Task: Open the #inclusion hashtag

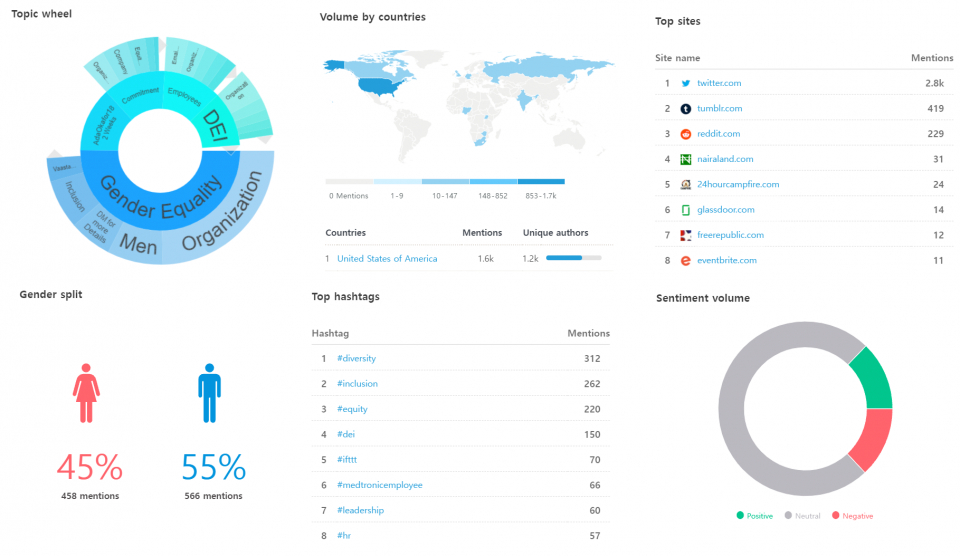Action: tap(357, 383)
